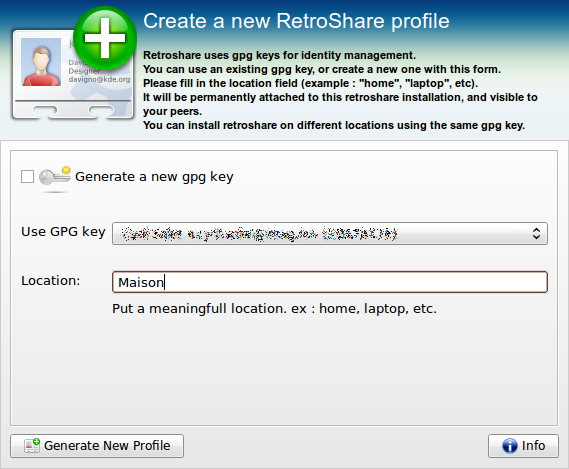Enable the Generate a new gpg key checkbox
The width and height of the screenshot is (569, 469).
[x=28, y=177]
